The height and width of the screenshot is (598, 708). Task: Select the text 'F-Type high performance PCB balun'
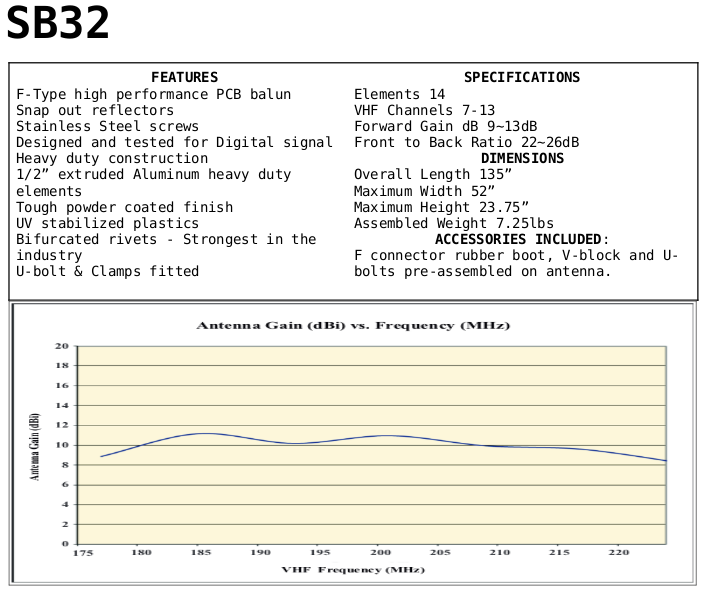pos(153,94)
